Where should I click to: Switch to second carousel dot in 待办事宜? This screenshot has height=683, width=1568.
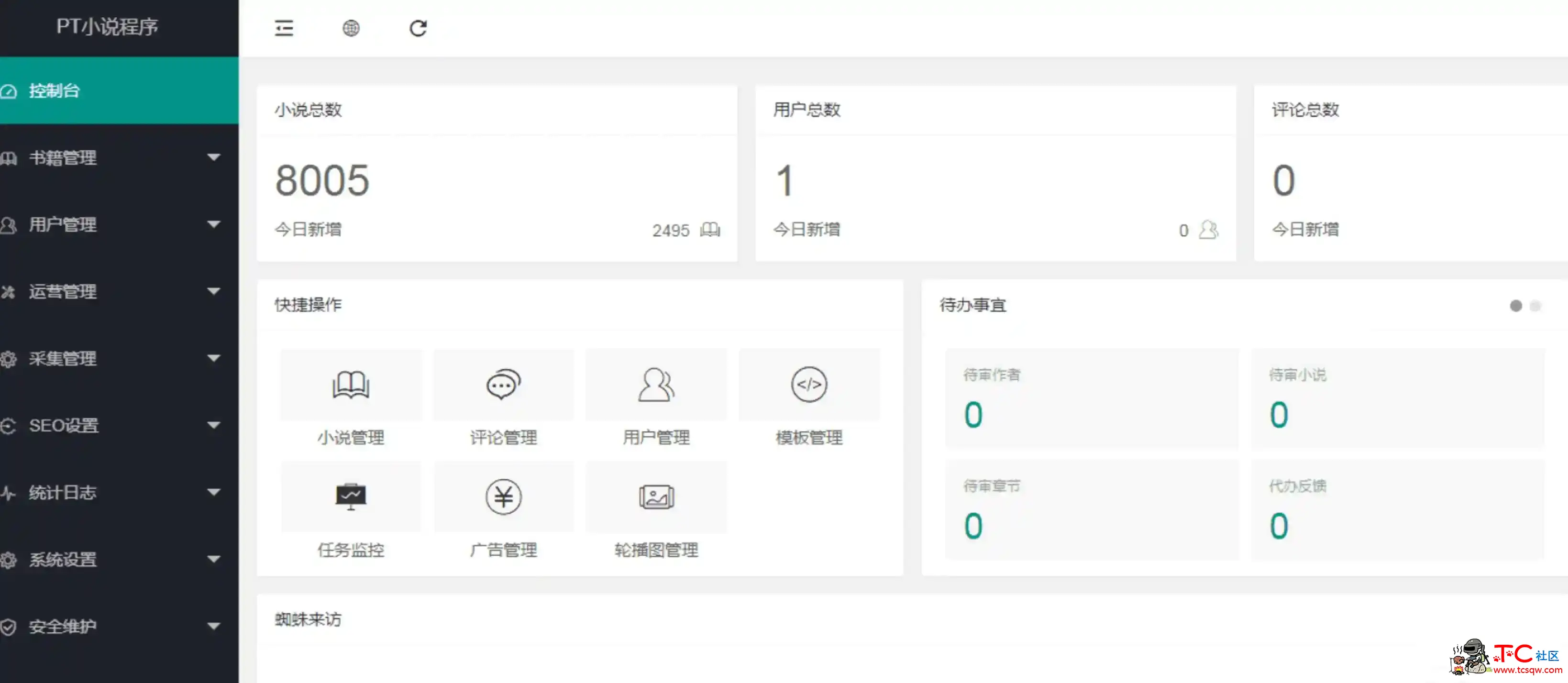coord(1535,306)
